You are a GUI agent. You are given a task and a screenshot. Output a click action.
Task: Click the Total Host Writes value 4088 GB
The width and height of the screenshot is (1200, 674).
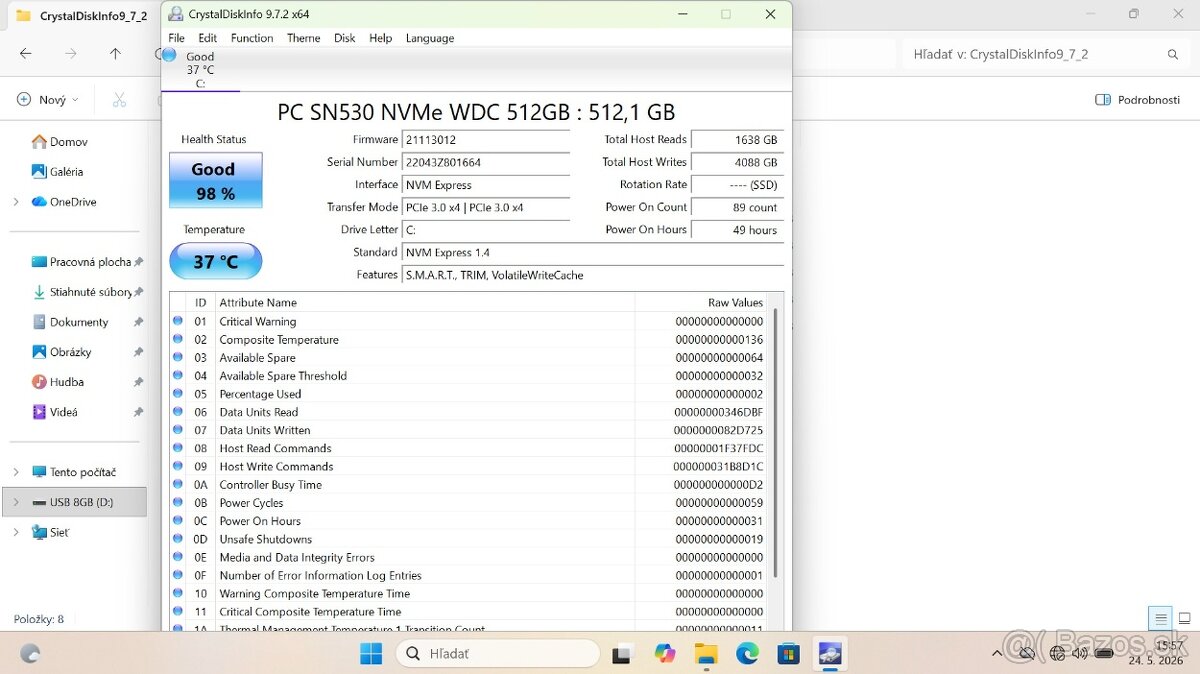pos(737,162)
